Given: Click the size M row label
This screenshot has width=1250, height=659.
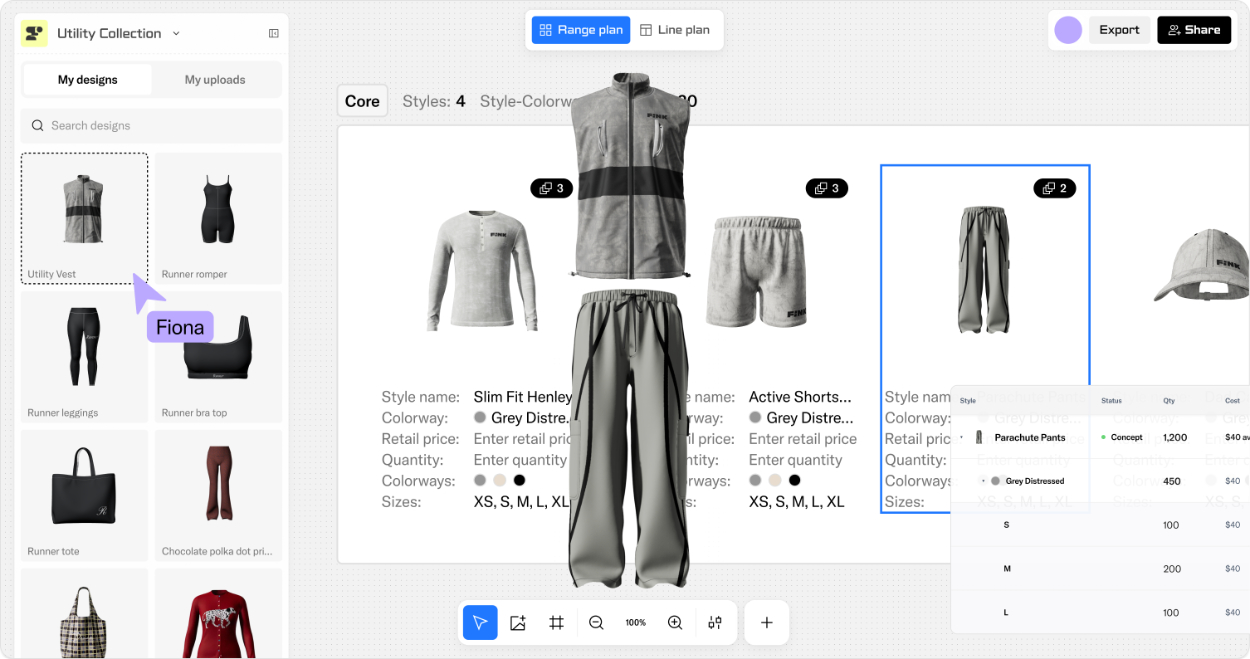Looking at the screenshot, I should [1007, 569].
